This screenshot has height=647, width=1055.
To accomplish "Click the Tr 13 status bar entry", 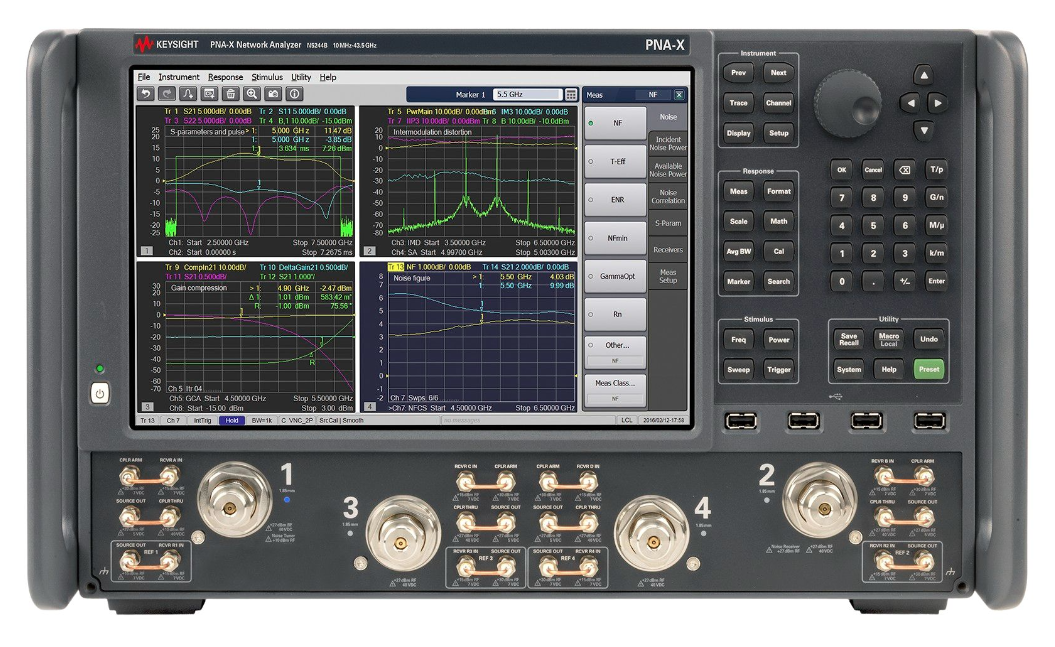I will pyautogui.click(x=147, y=420).
